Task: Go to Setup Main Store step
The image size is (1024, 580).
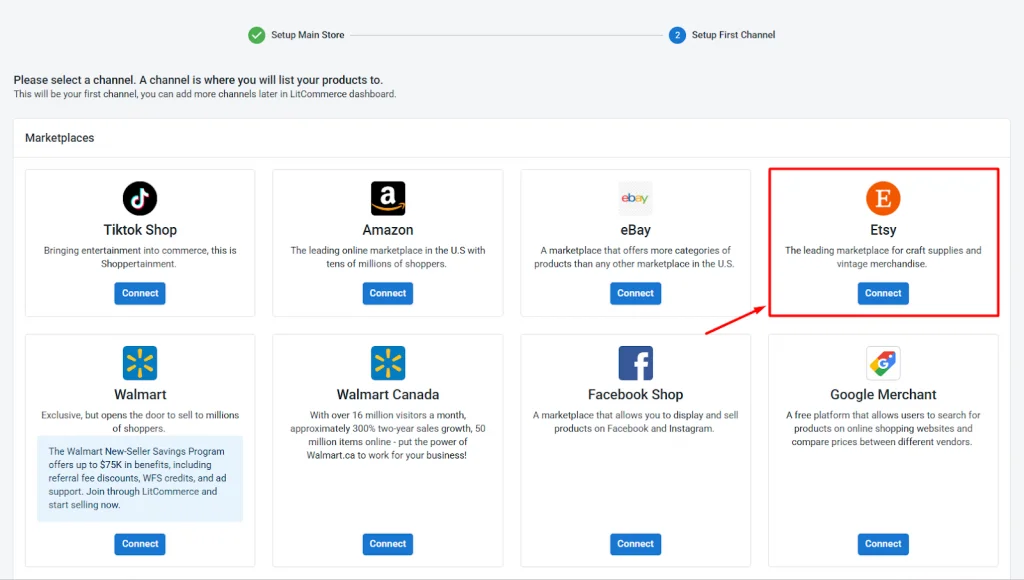Action: (x=297, y=35)
